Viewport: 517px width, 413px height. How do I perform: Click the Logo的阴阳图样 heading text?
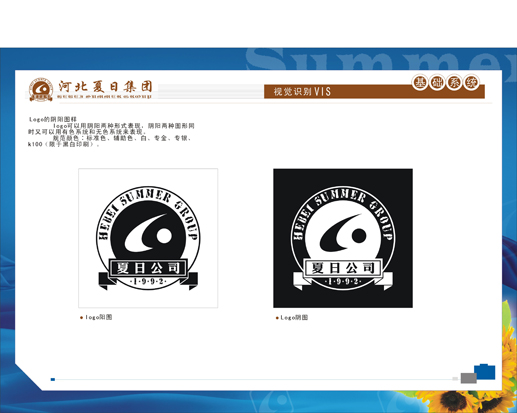click(53, 119)
